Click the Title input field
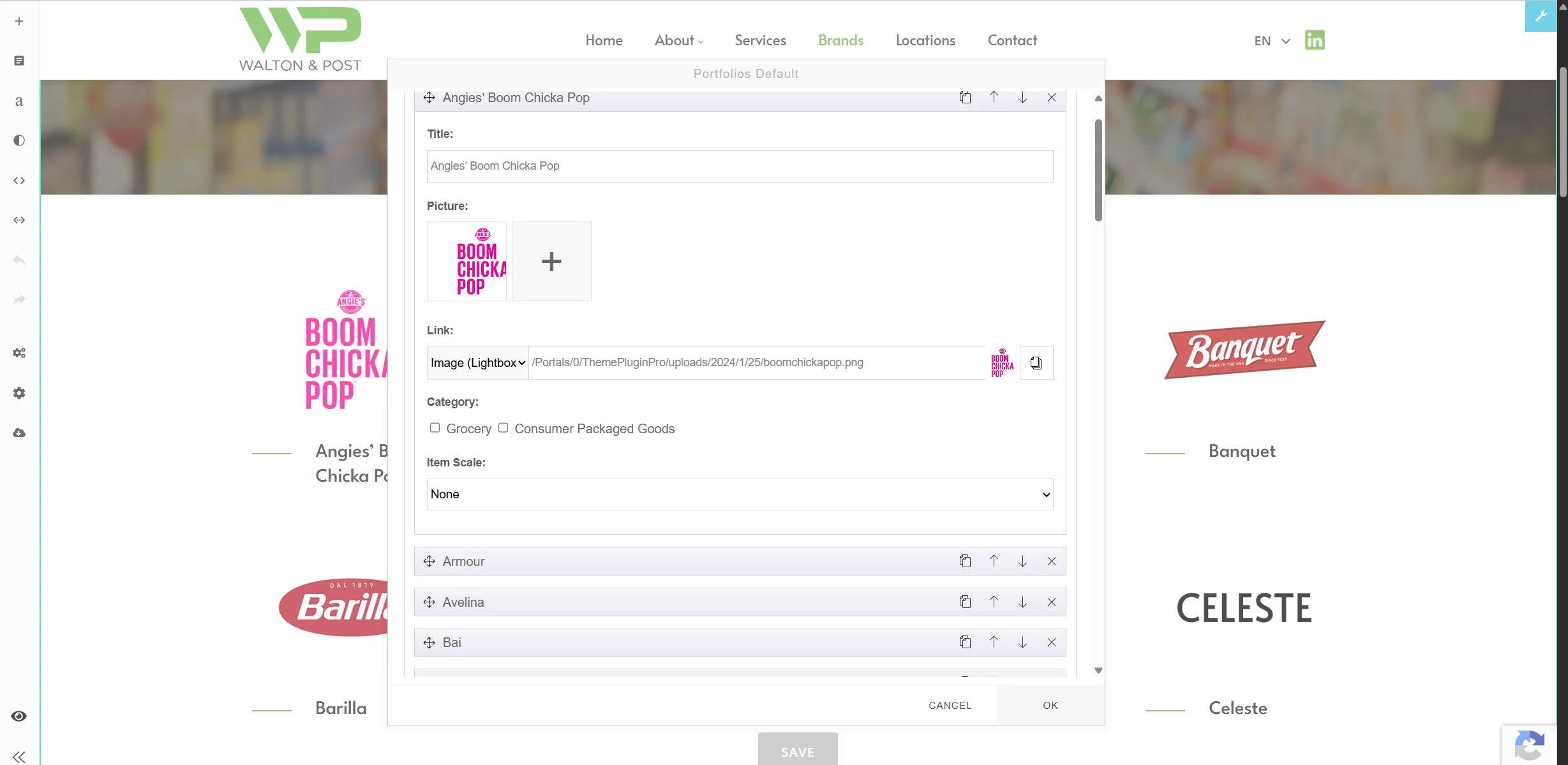The width and height of the screenshot is (1568, 765). [740, 167]
